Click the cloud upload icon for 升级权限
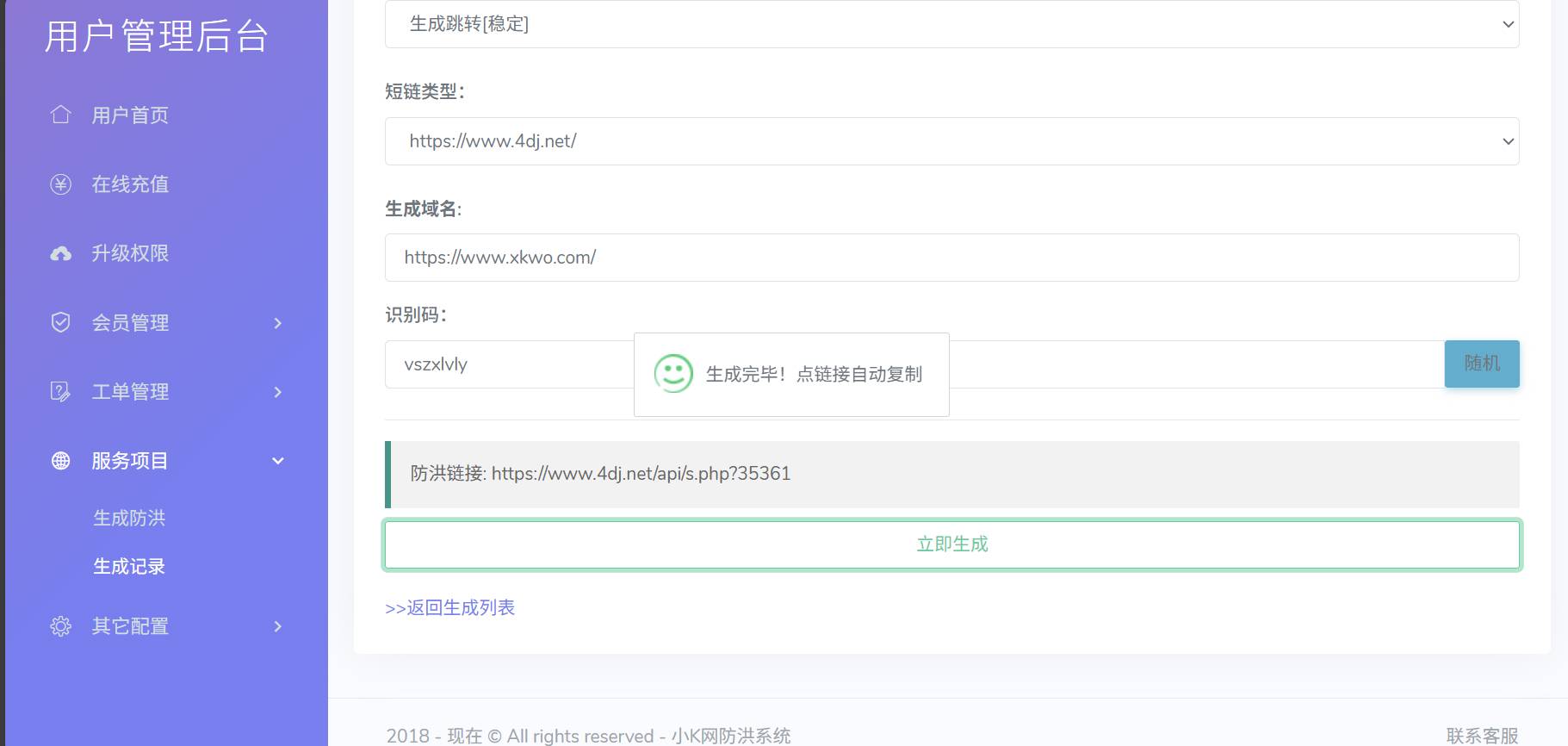The width and height of the screenshot is (1568, 746). click(x=60, y=253)
